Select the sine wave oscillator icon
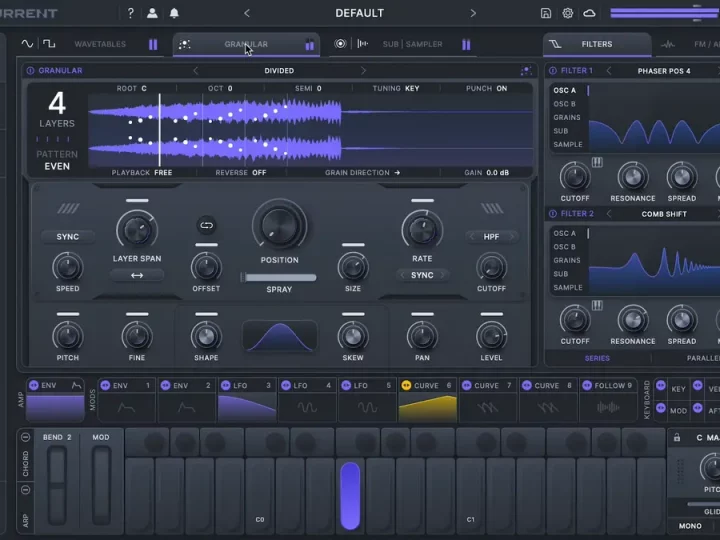 pos(27,44)
